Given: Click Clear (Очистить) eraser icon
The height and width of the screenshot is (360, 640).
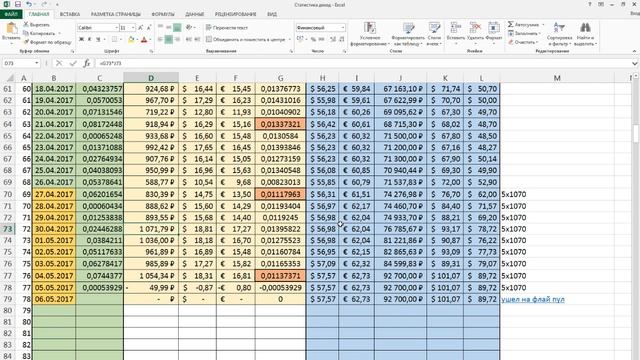Looking at the screenshot, I should [x=511, y=42].
